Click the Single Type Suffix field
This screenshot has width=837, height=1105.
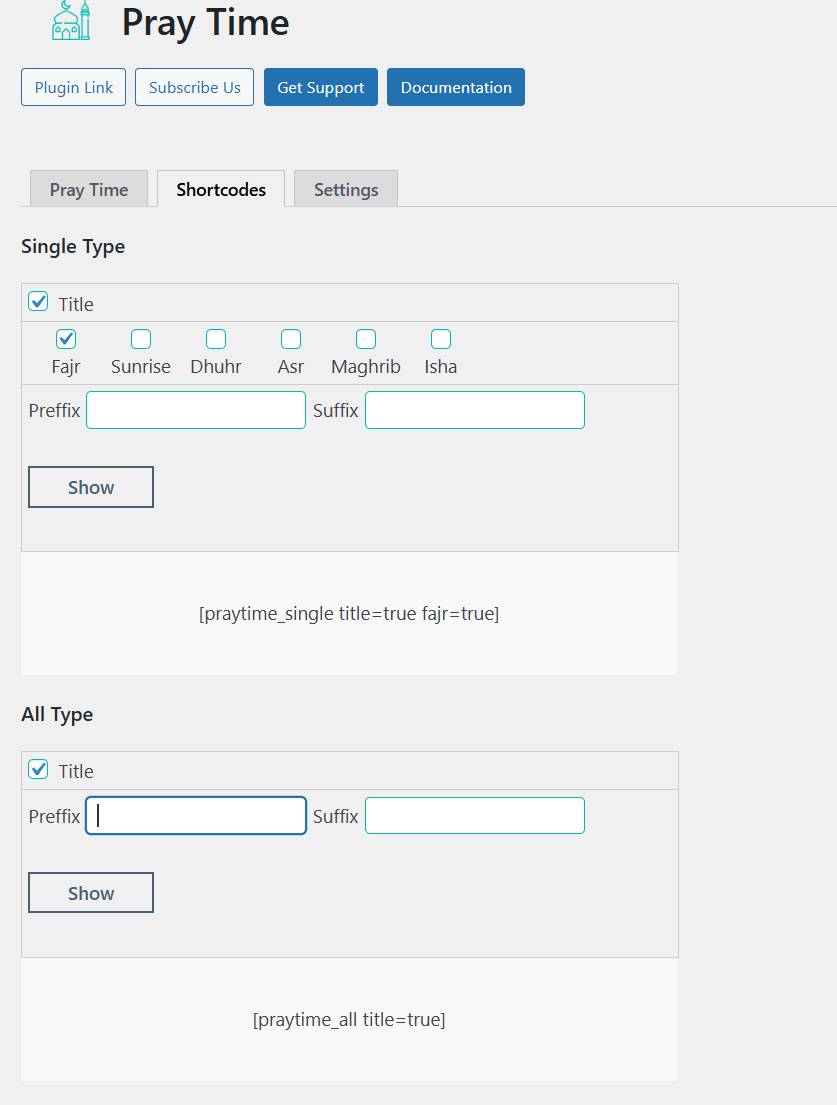point(475,410)
